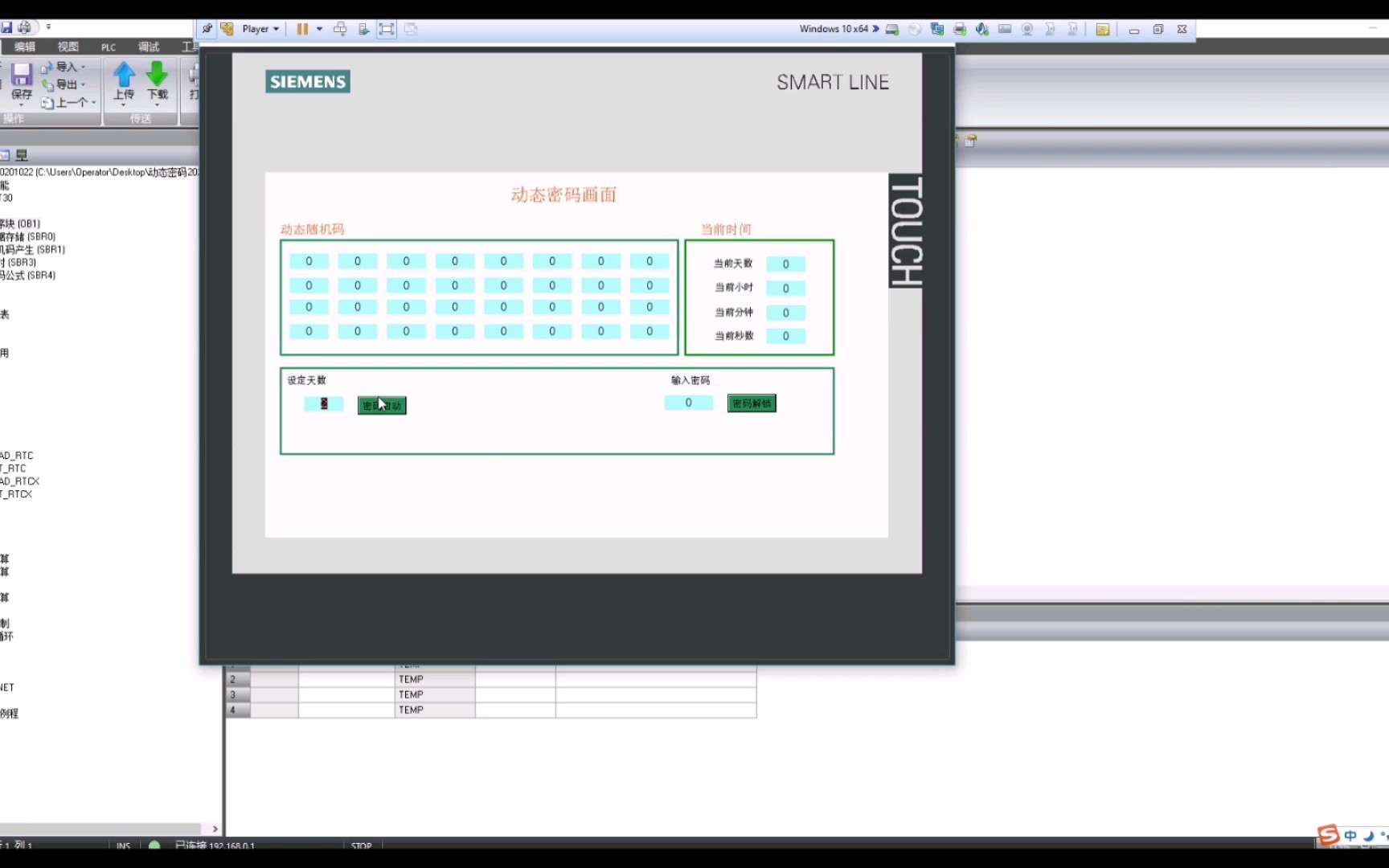Select the (SBR4) subroutine in tree

pos(28,275)
